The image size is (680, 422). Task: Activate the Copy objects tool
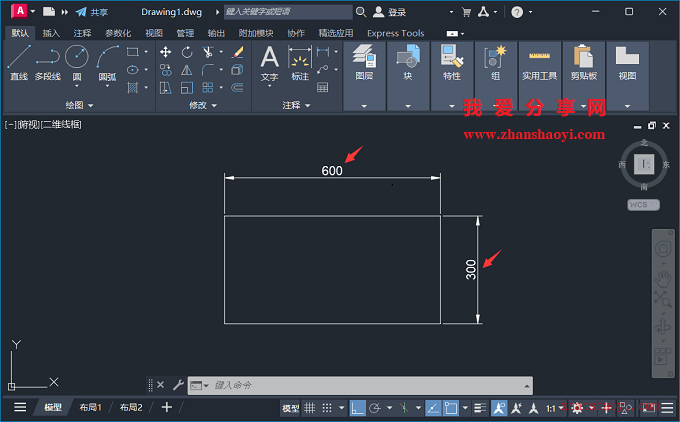point(166,70)
